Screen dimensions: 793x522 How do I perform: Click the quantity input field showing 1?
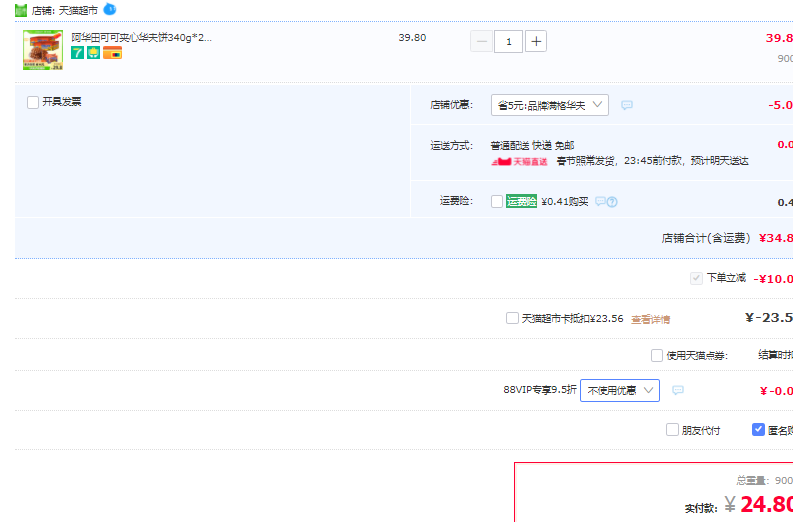click(x=508, y=41)
